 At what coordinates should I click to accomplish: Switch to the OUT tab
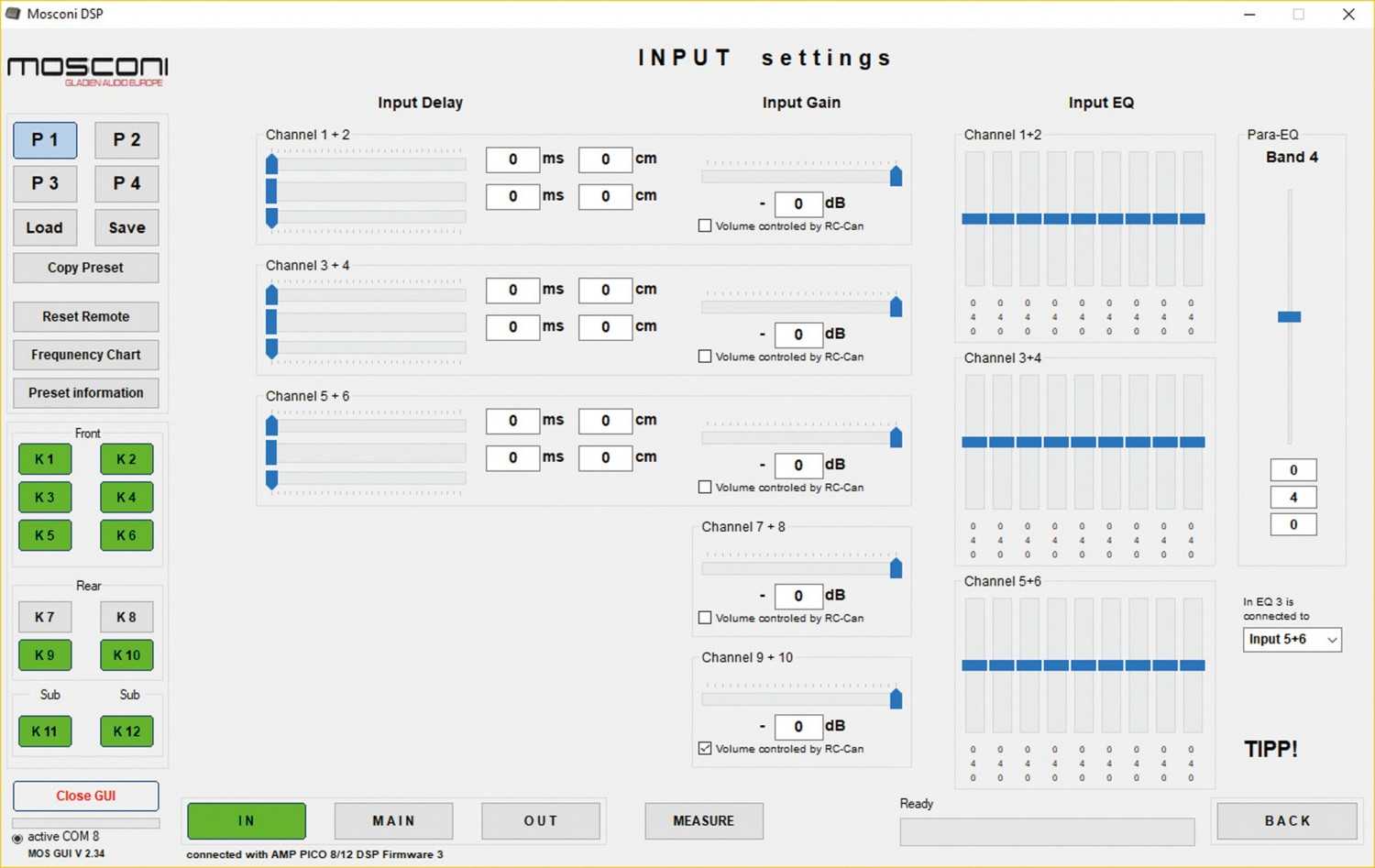tap(541, 821)
